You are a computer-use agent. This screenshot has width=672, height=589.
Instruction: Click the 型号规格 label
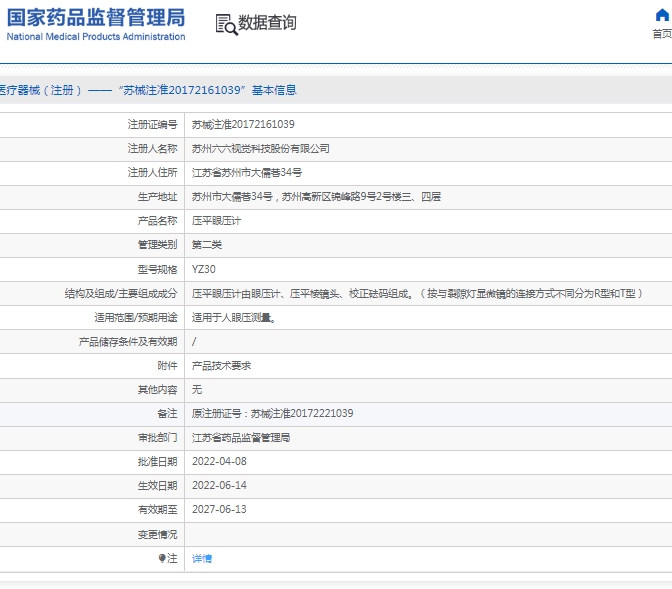(x=157, y=269)
